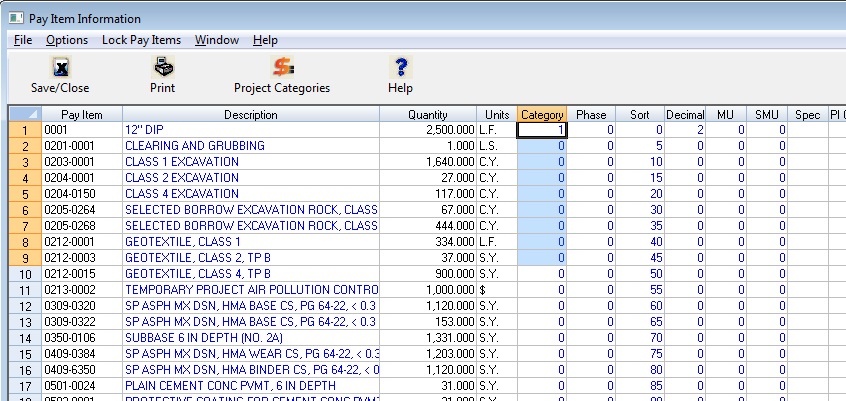Screen dimensions: 846x401
Task: Click the Quantity column header
Action: tap(428, 114)
